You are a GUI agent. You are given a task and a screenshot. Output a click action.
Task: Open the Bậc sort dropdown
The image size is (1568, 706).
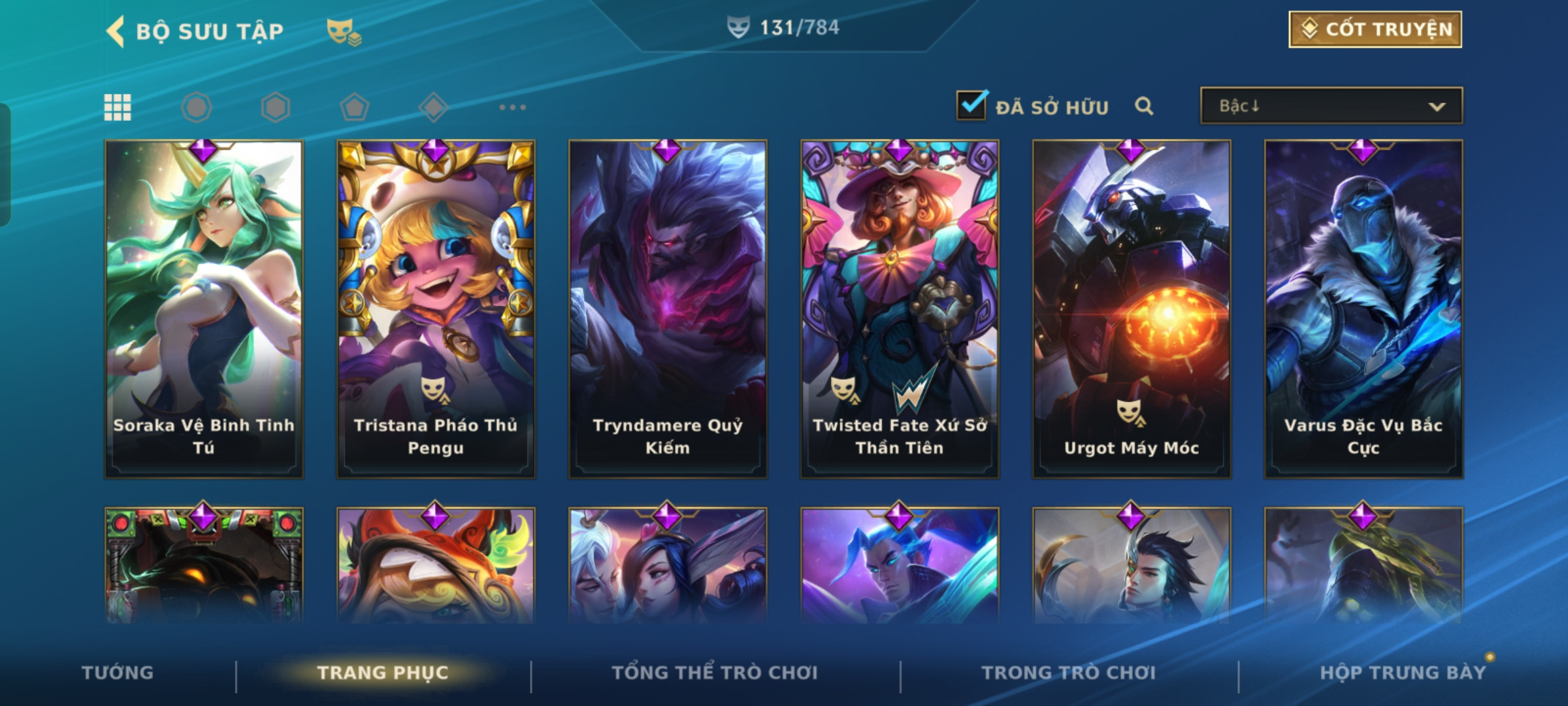point(1331,106)
